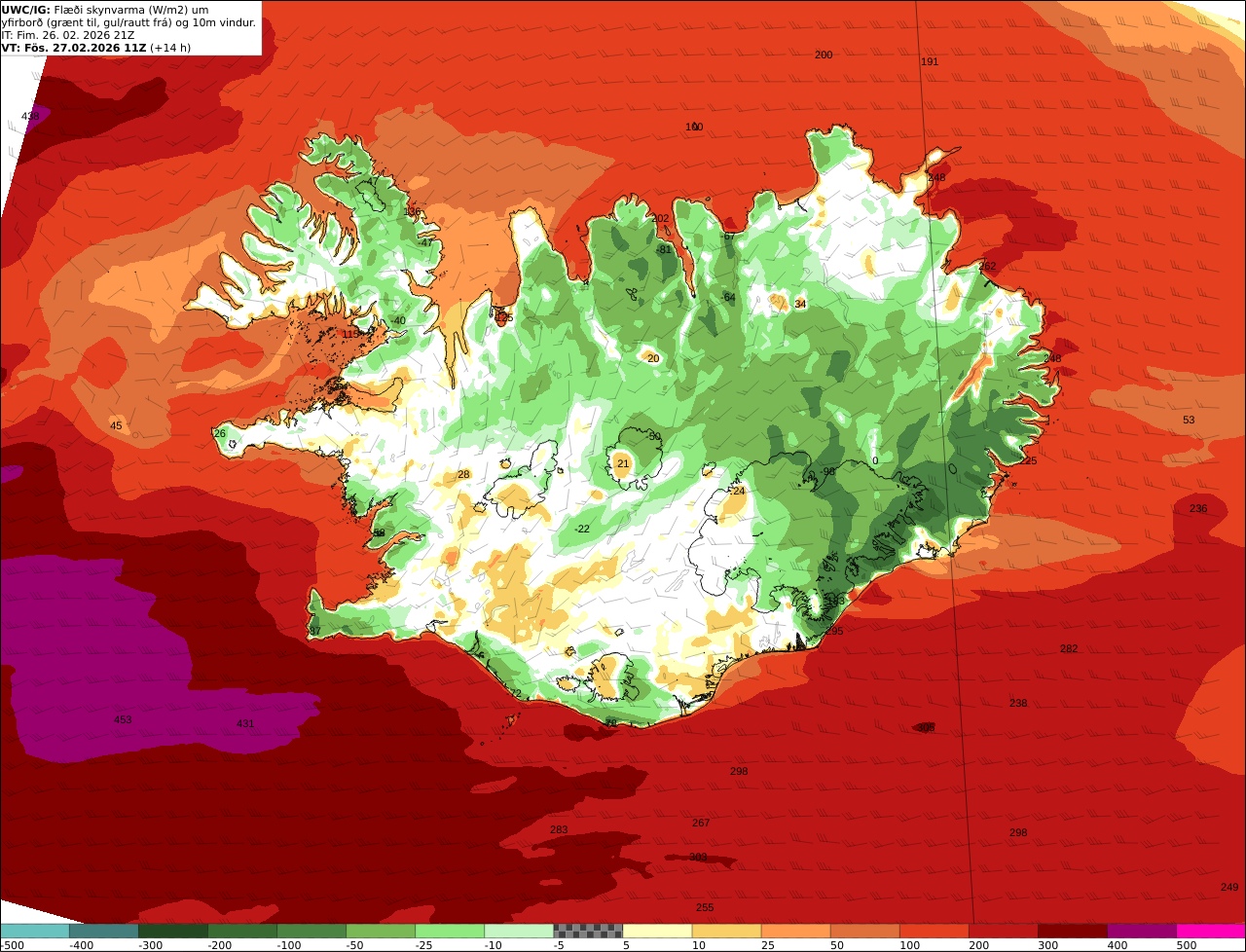Click the red swatch between 200 and 300
This screenshot has height=952, width=1246.
point(1004,931)
